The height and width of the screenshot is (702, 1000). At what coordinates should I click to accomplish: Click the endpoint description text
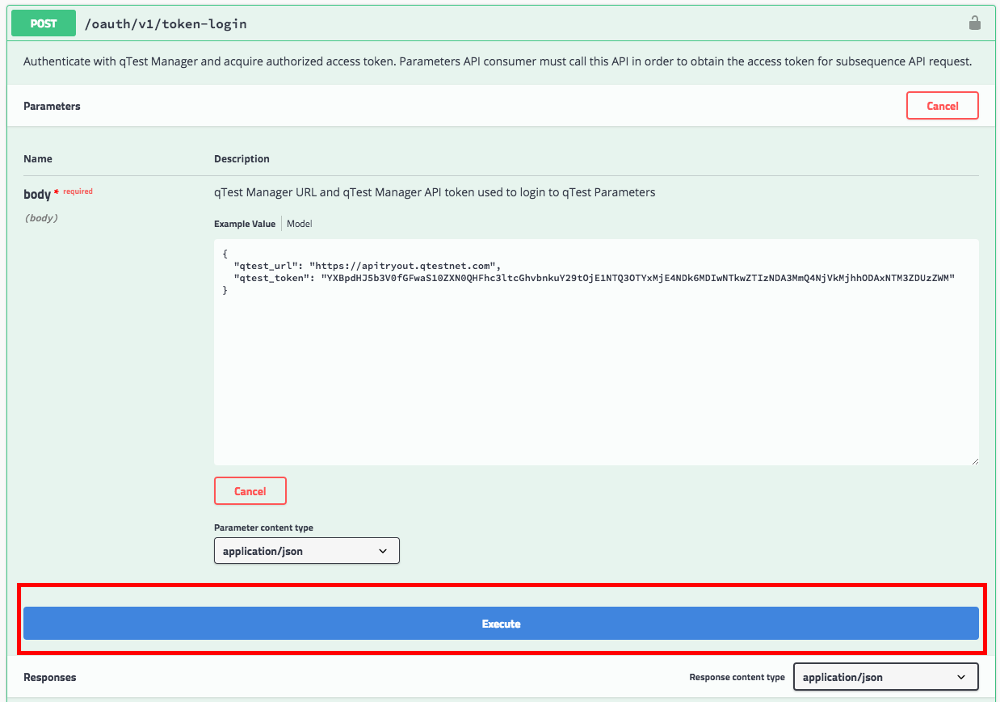[x=497, y=61]
